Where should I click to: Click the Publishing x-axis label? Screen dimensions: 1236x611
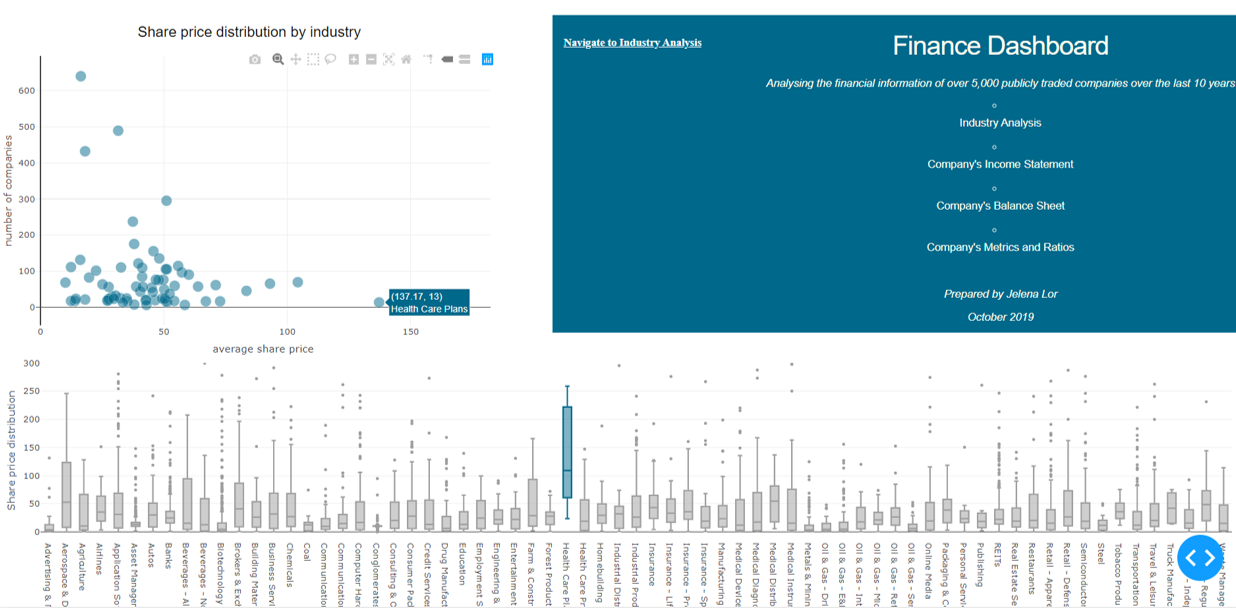click(980, 567)
